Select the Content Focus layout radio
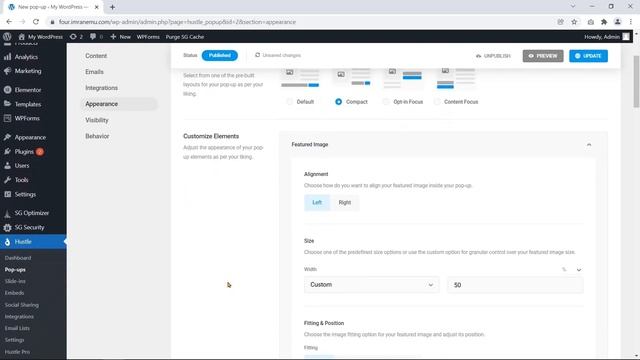The height and width of the screenshot is (360, 640). (437, 102)
